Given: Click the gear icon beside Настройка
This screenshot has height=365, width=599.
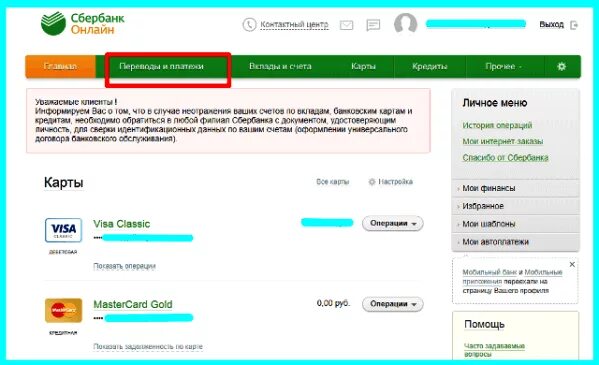Looking at the screenshot, I should pyautogui.click(x=372, y=182).
